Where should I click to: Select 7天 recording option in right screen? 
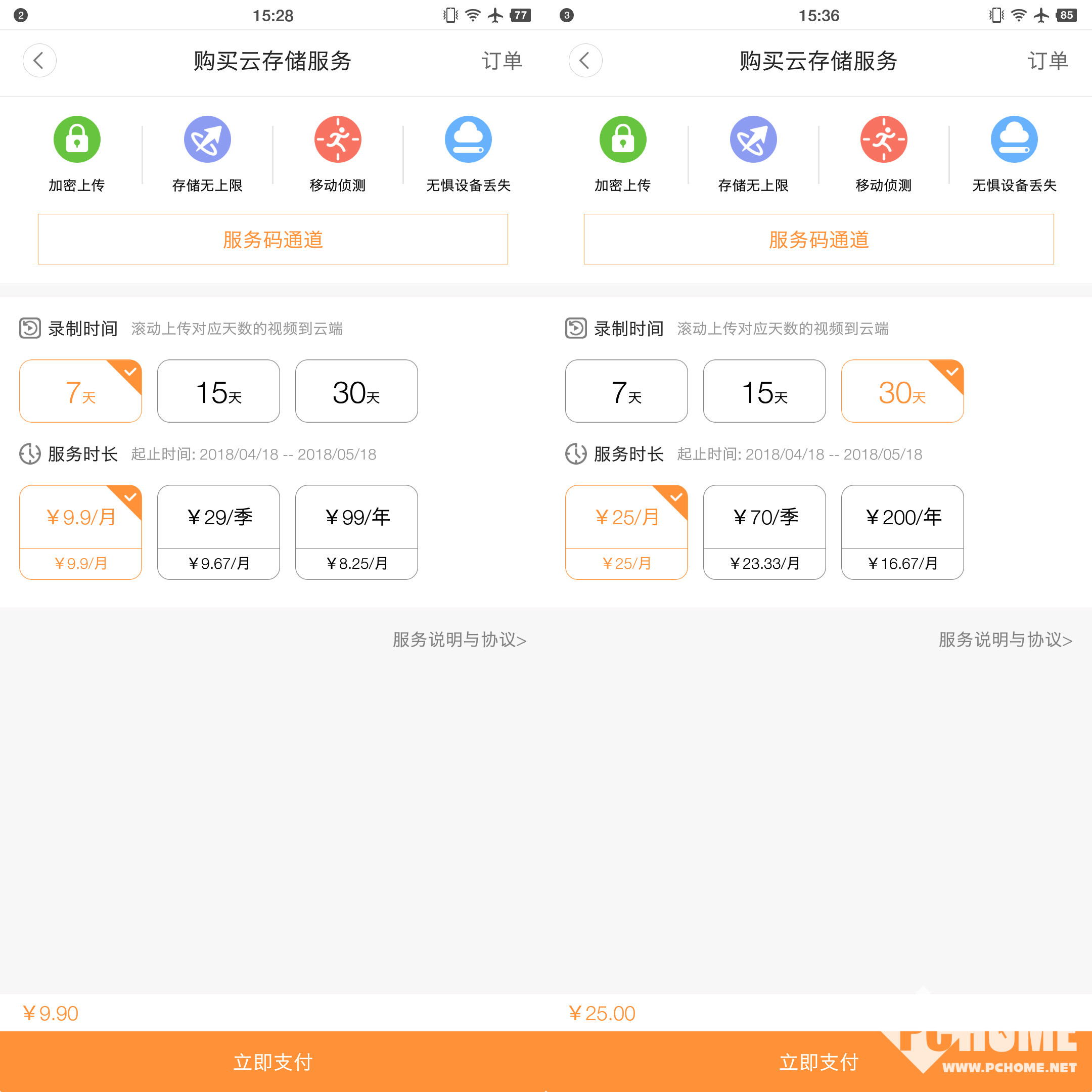626,391
